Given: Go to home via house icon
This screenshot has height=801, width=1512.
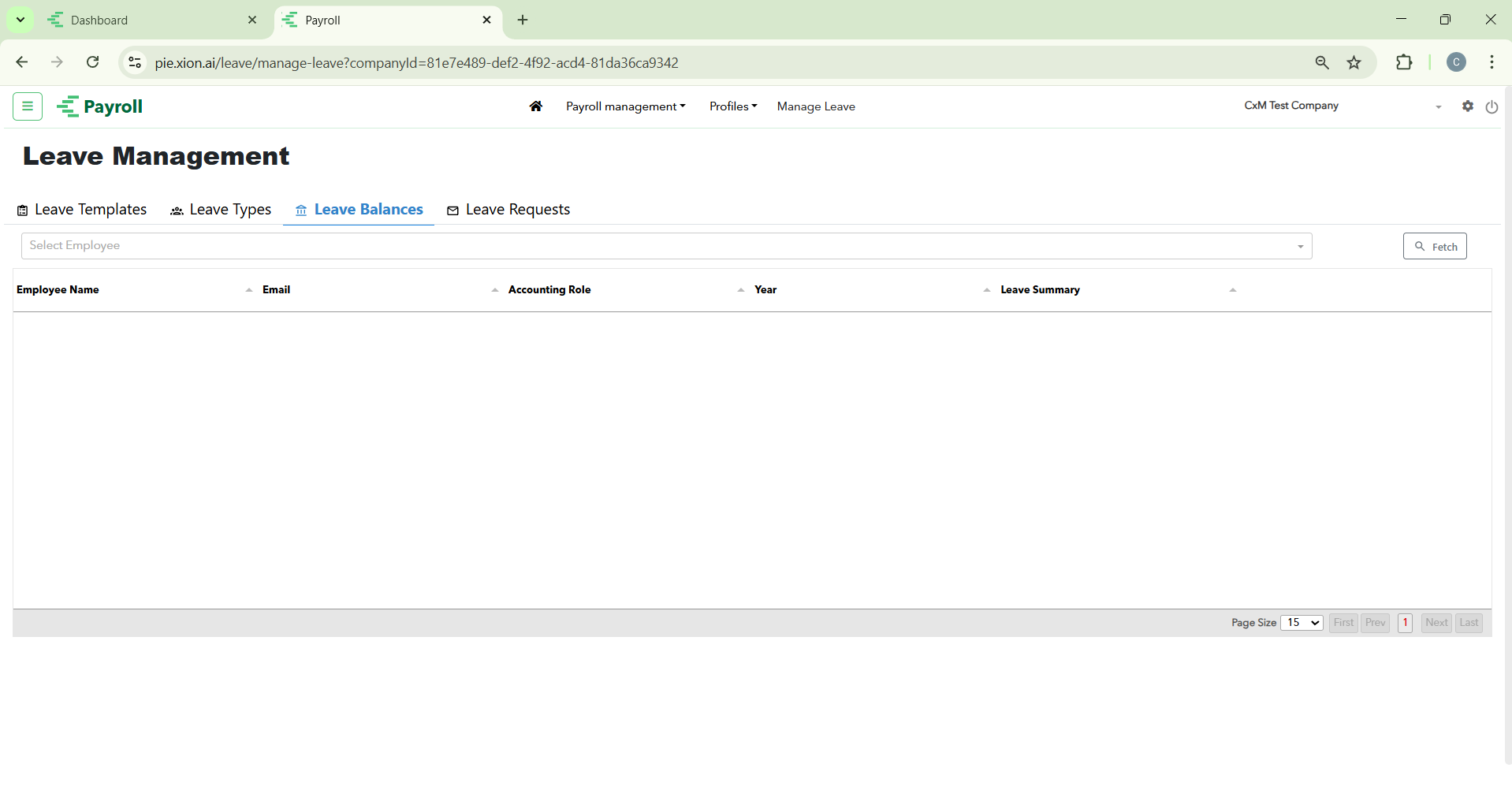Looking at the screenshot, I should pos(536,106).
